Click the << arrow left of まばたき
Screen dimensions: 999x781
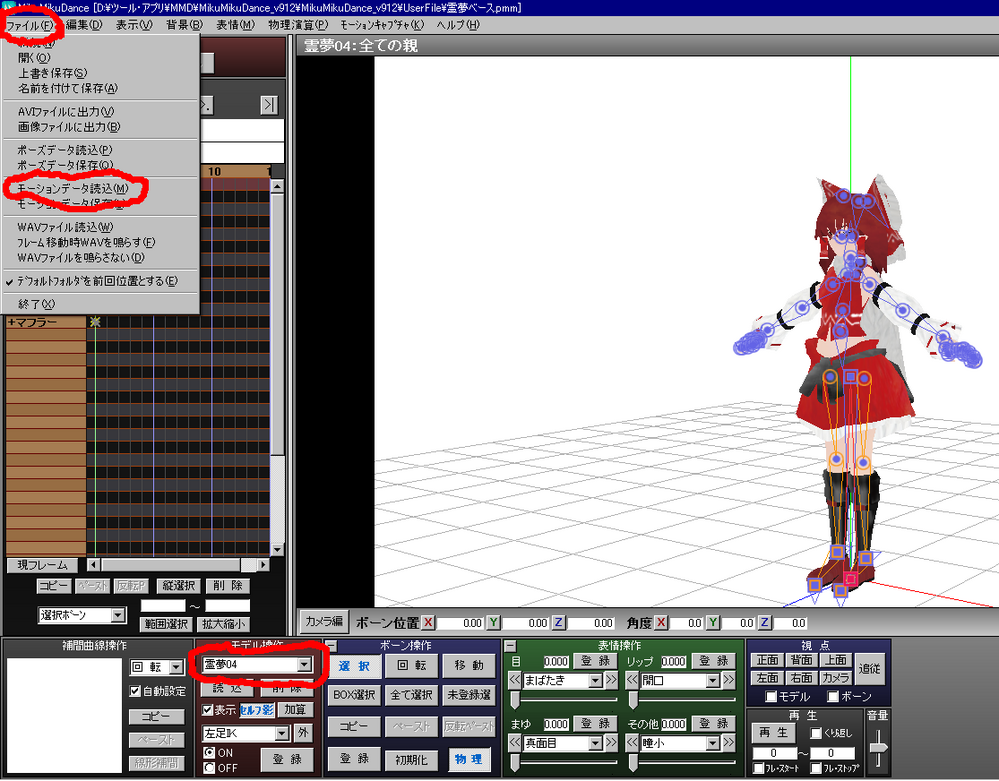(515, 680)
